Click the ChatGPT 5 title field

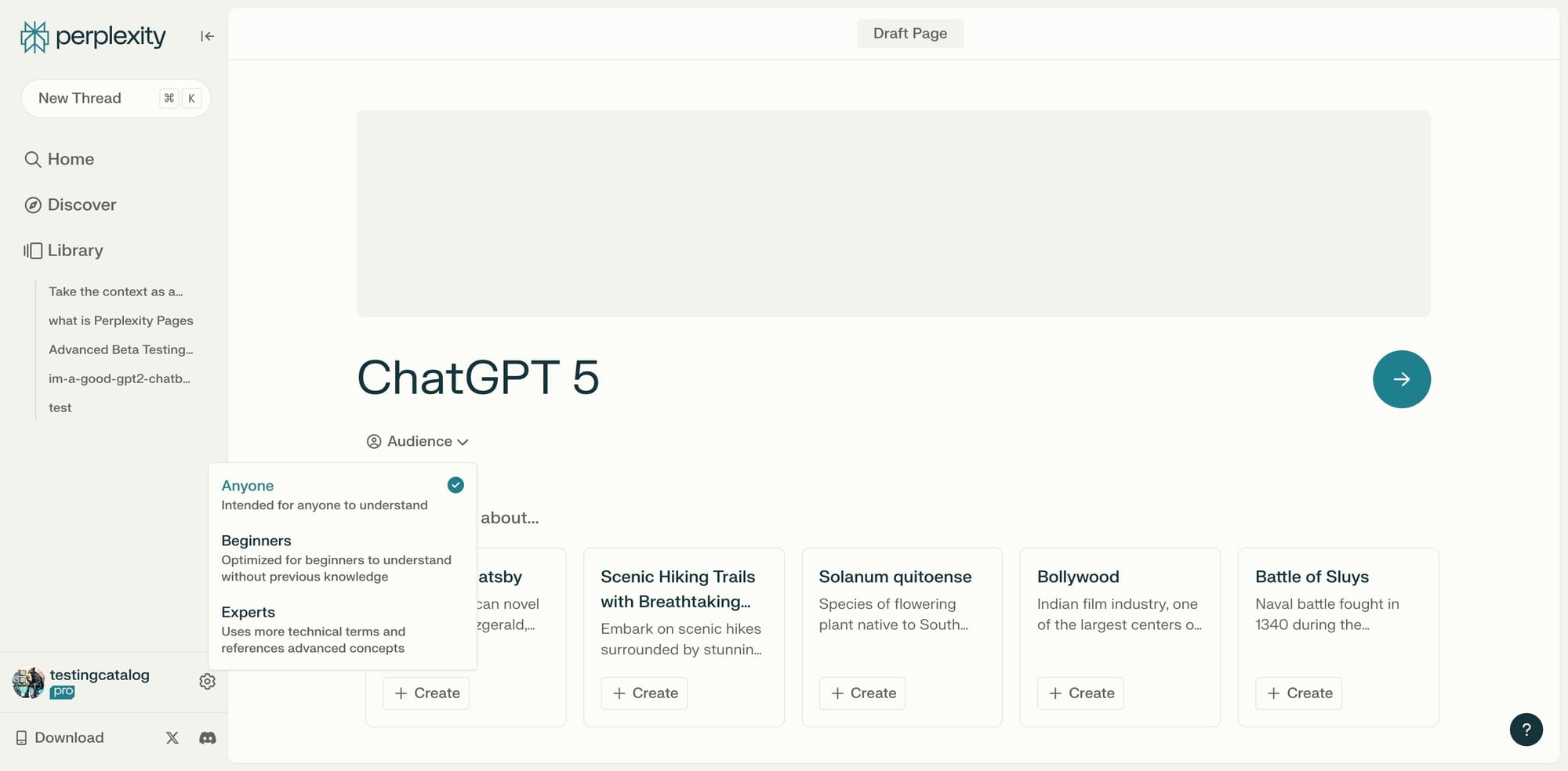click(479, 378)
